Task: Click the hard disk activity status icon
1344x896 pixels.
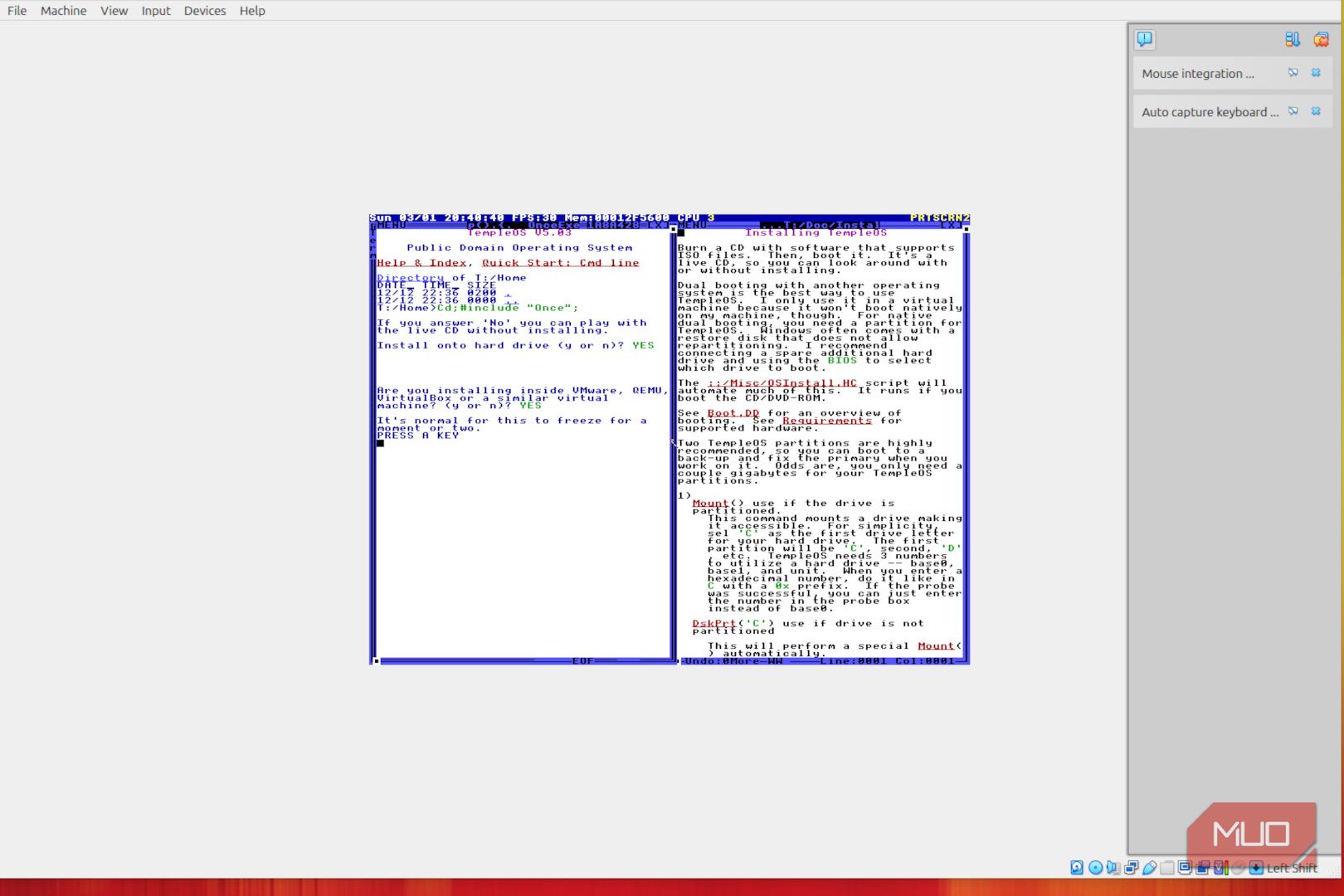Action: coord(1077,868)
